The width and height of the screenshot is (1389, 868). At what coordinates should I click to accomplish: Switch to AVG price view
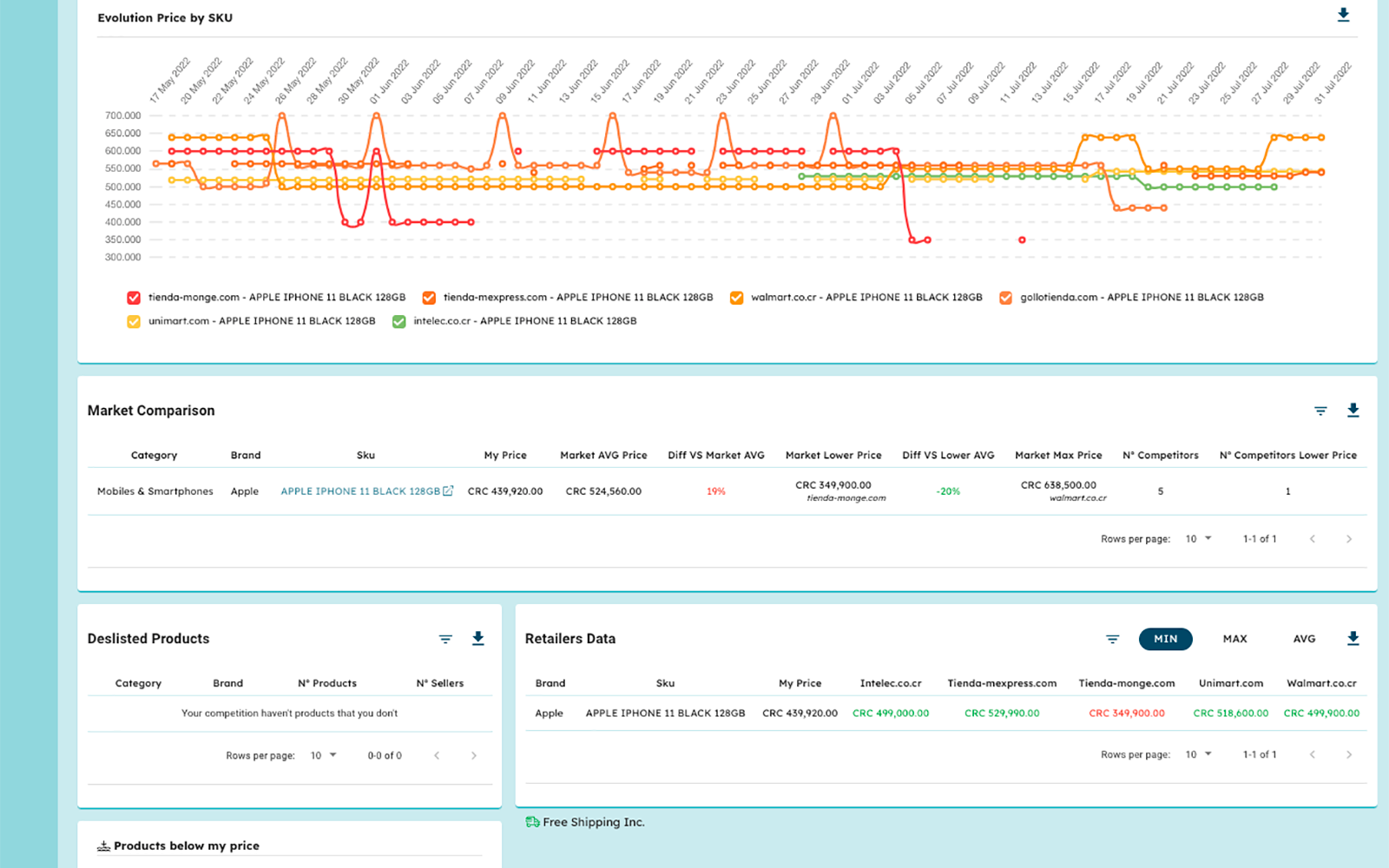tap(1304, 639)
